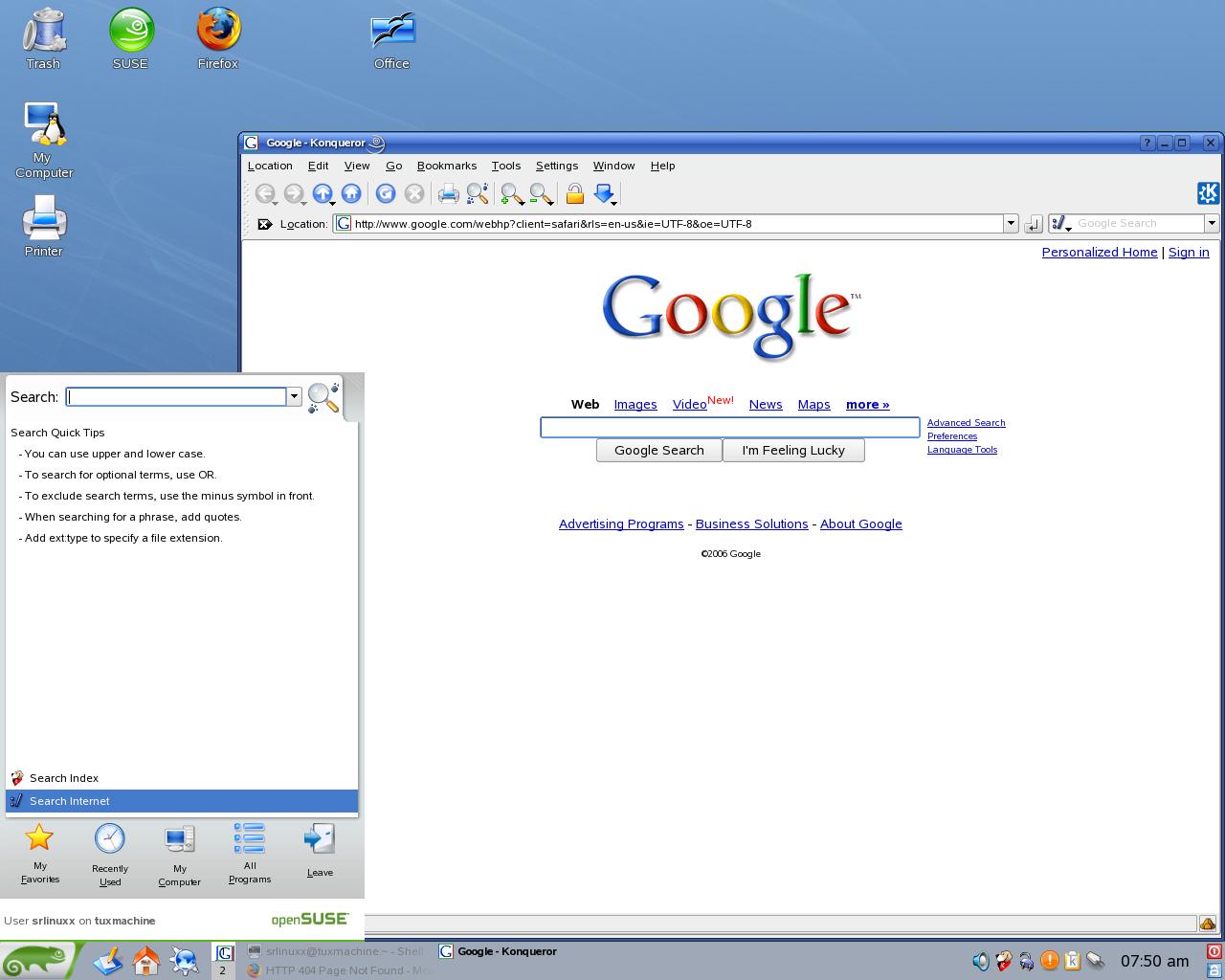This screenshot has height=980, width=1225.
Task: Open My Computer desktop icon
Action: coord(44,140)
